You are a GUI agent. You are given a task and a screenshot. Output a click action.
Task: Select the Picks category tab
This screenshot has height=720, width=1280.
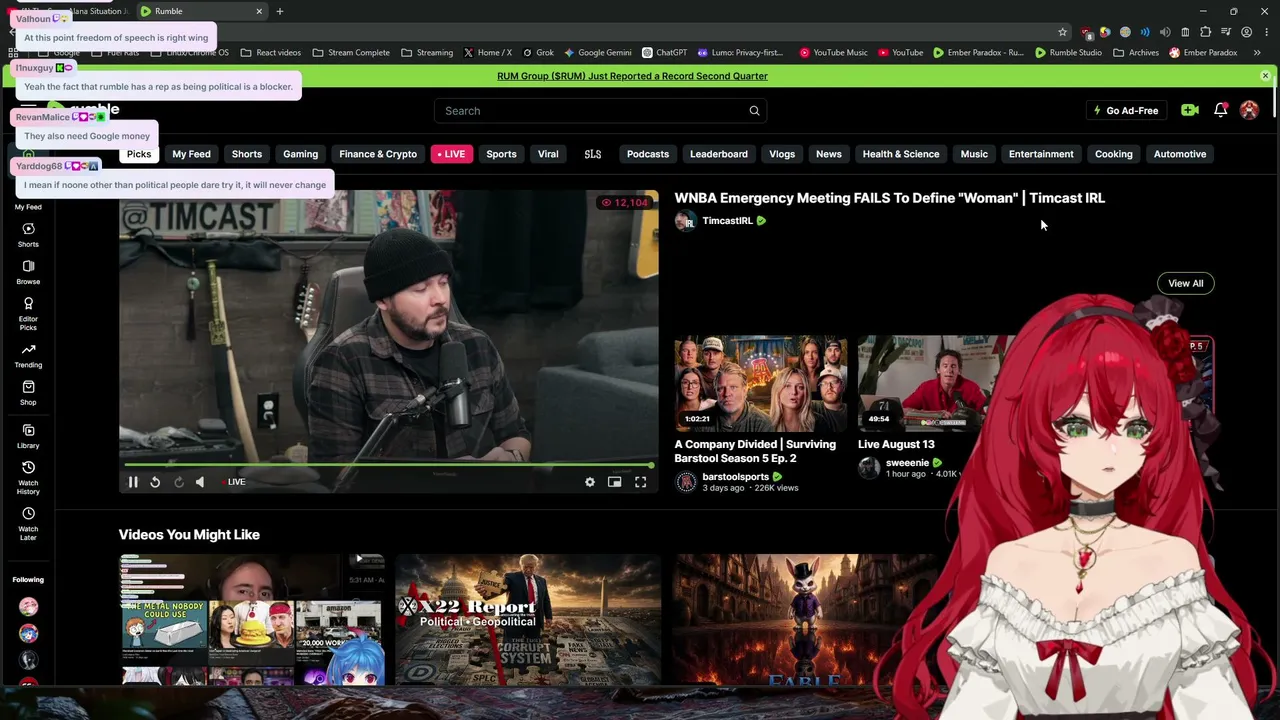(139, 154)
